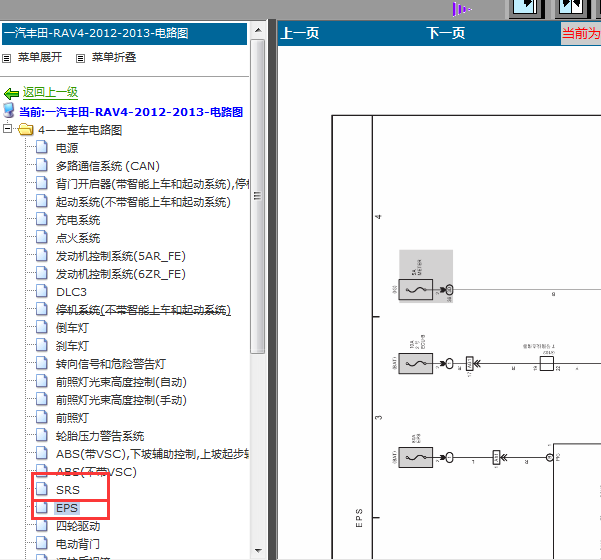
Task: Click list icon beside 菜单展开
Action: [x=7, y=59]
